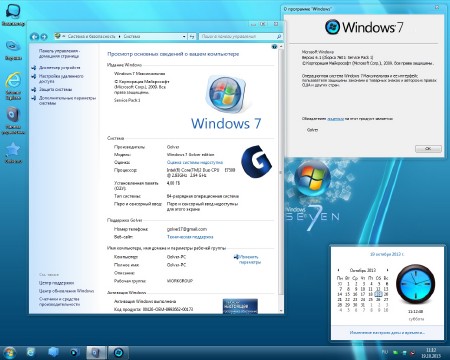Image resolution: width=450 pixels, height=360 pixels.
Task: Switch to the System window taskbar button
Action: click(96, 353)
